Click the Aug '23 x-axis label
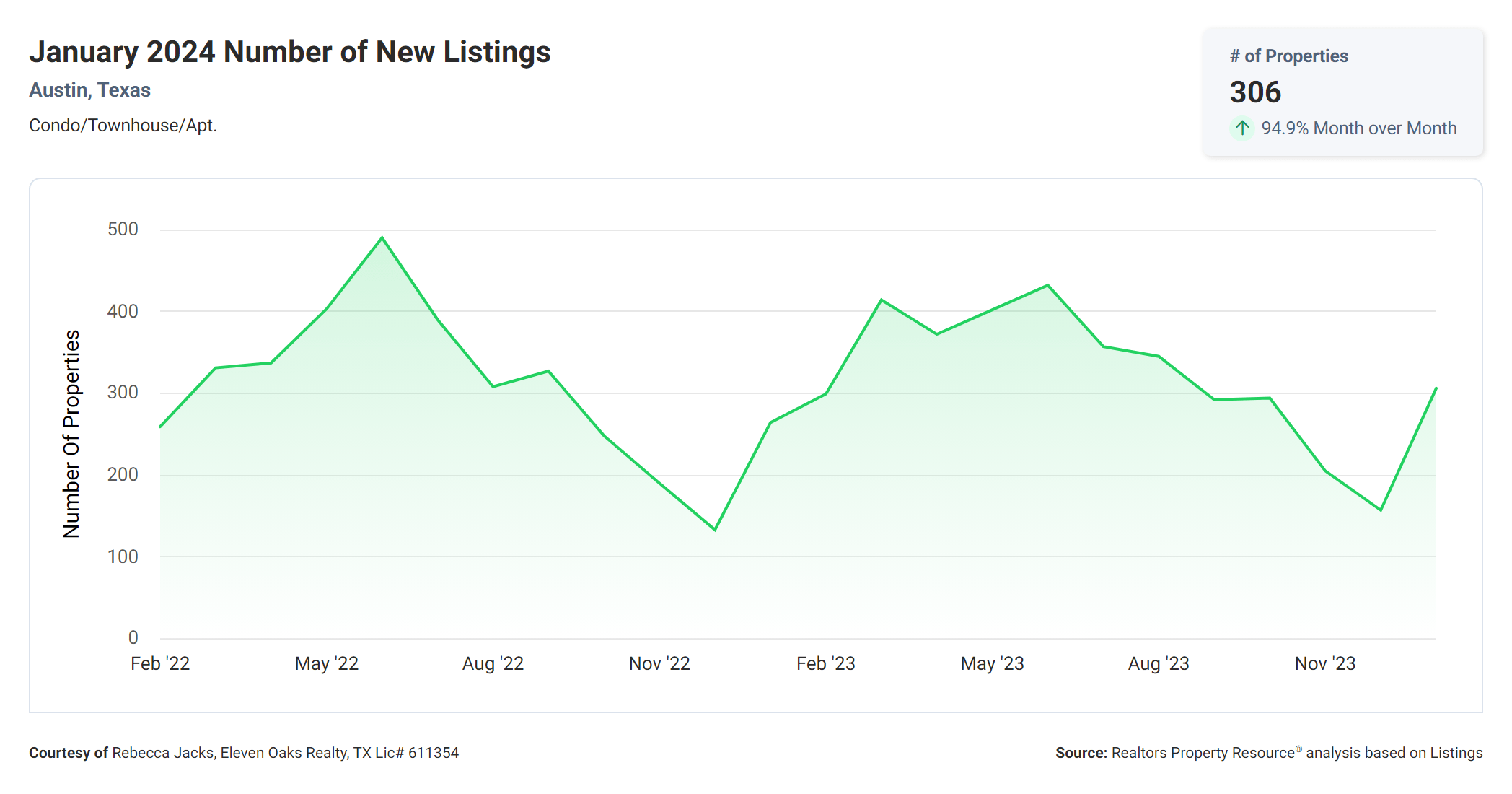The image size is (1512, 794). 1159,663
